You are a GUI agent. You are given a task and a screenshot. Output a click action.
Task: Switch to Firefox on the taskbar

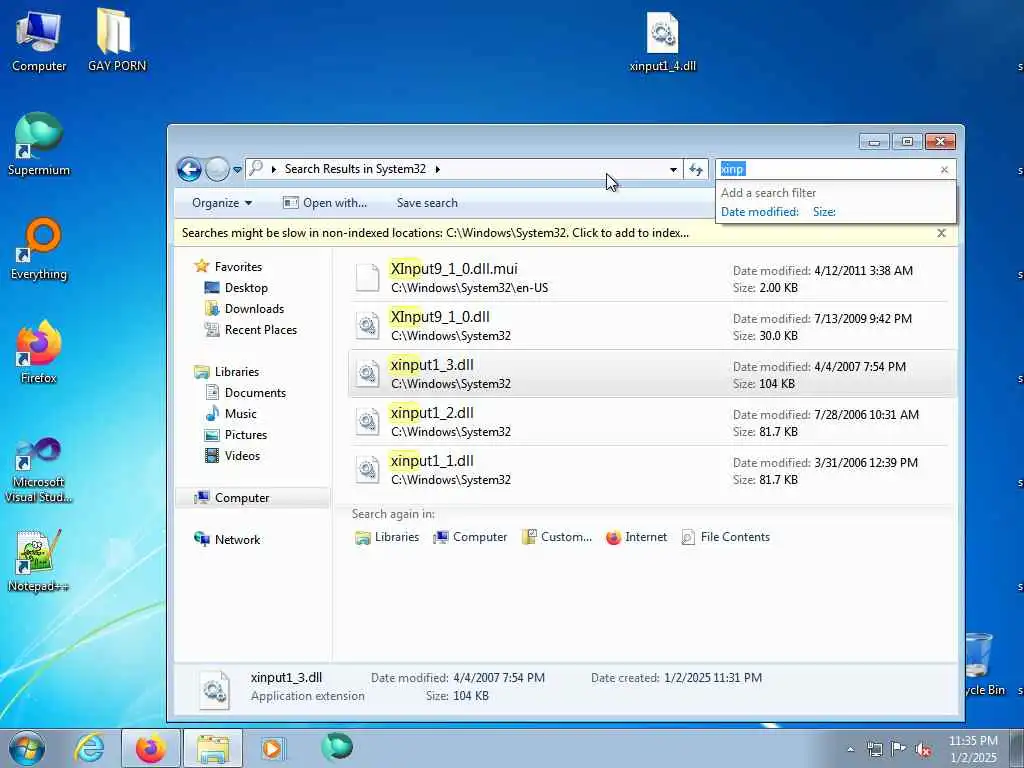coord(150,748)
